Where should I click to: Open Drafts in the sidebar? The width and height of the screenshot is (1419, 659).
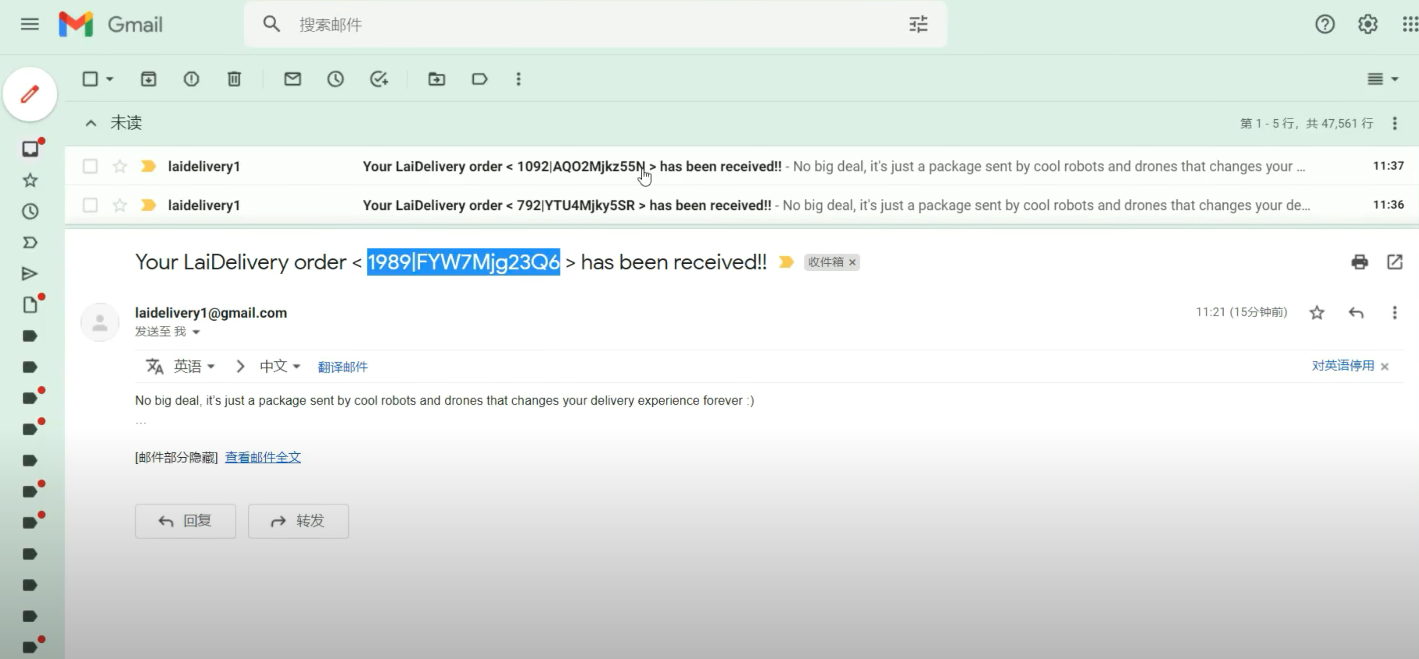pyautogui.click(x=30, y=305)
